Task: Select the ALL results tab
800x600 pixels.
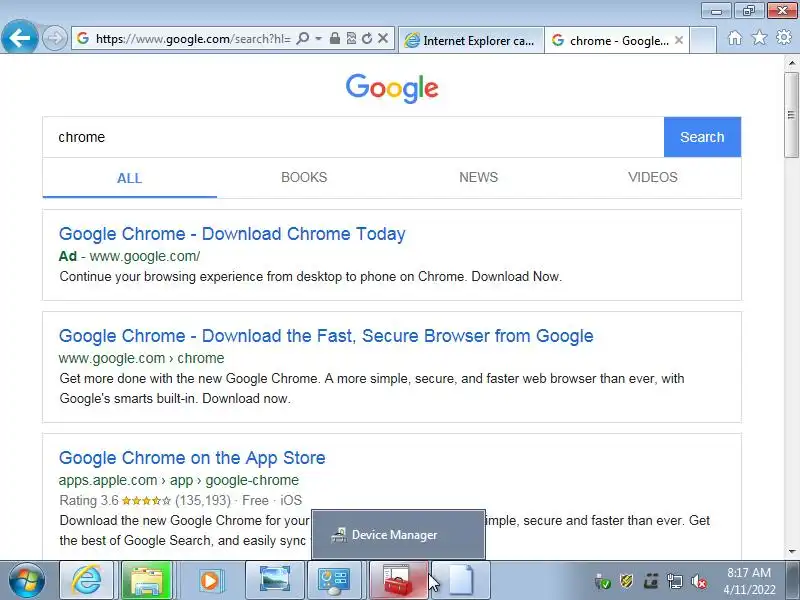Action: tap(130, 178)
